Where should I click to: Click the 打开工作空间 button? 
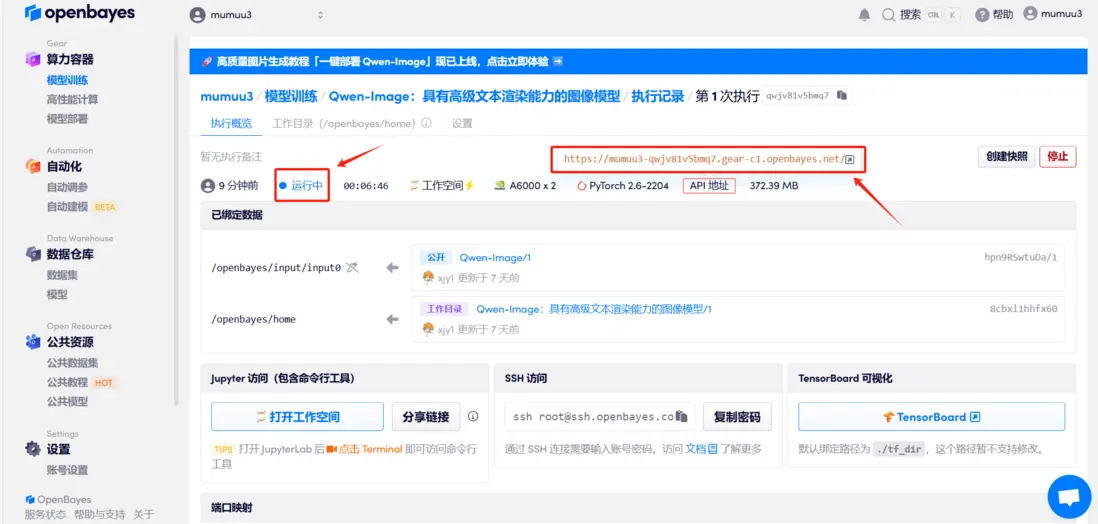[297, 417]
